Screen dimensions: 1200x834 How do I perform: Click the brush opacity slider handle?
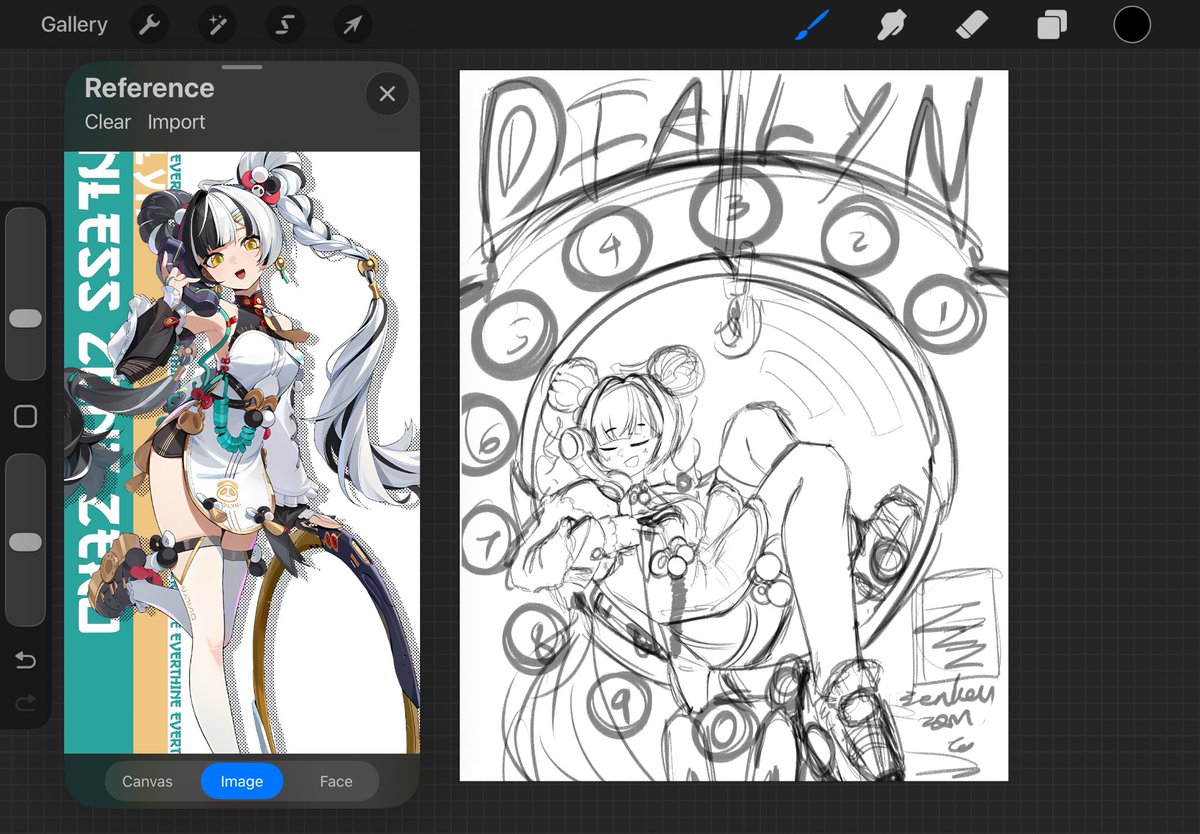coord(25,542)
